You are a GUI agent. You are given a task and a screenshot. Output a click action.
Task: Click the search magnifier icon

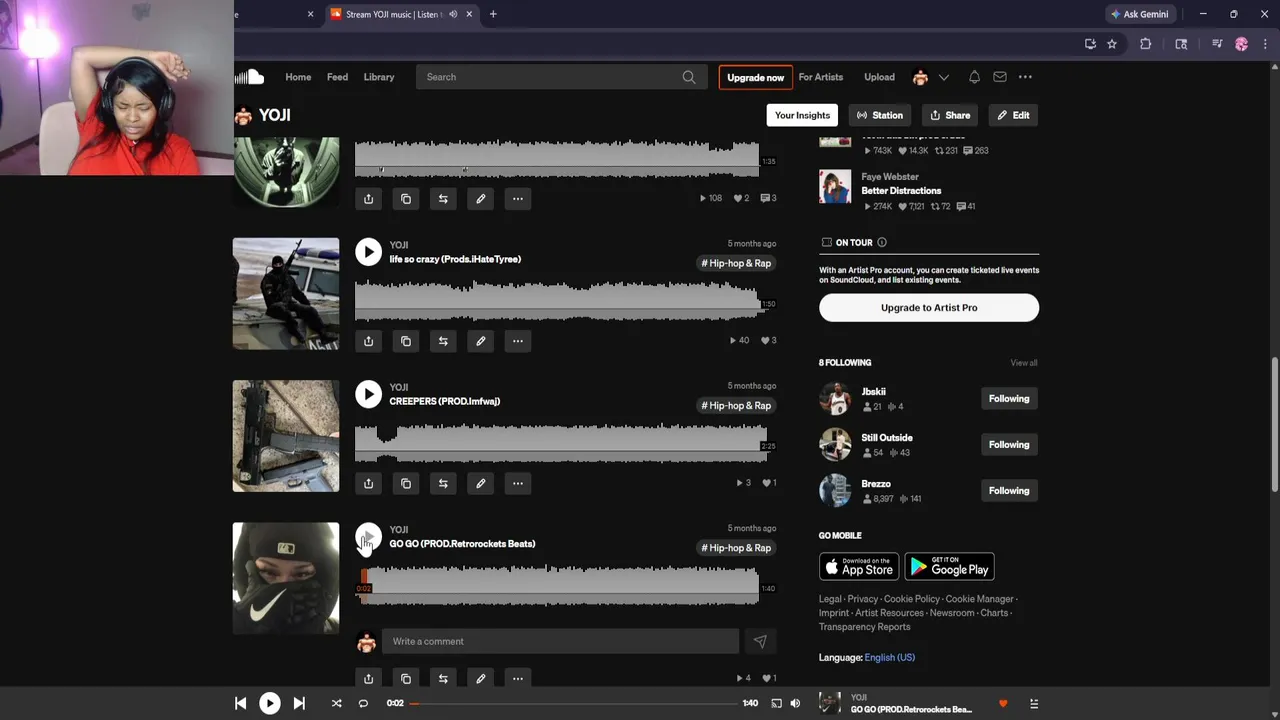(x=689, y=77)
